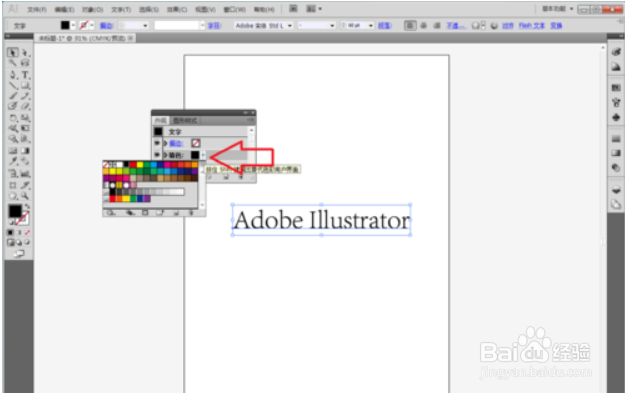The height and width of the screenshot is (393, 625).
Task: Click the swap fill and stroke arrow
Action: tap(27, 206)
